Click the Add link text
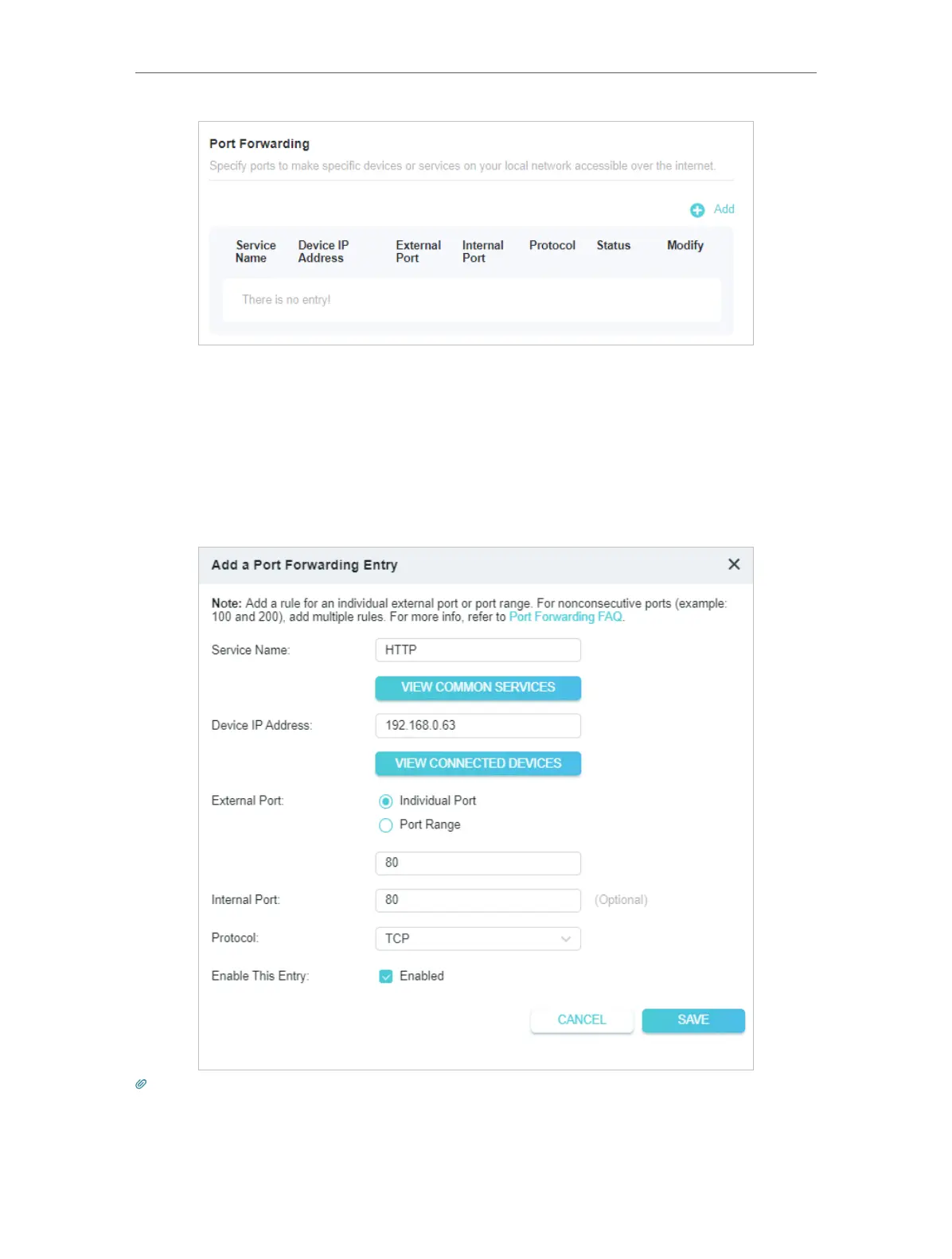The width and height of the screenshot is (952, 1259). 724,209
